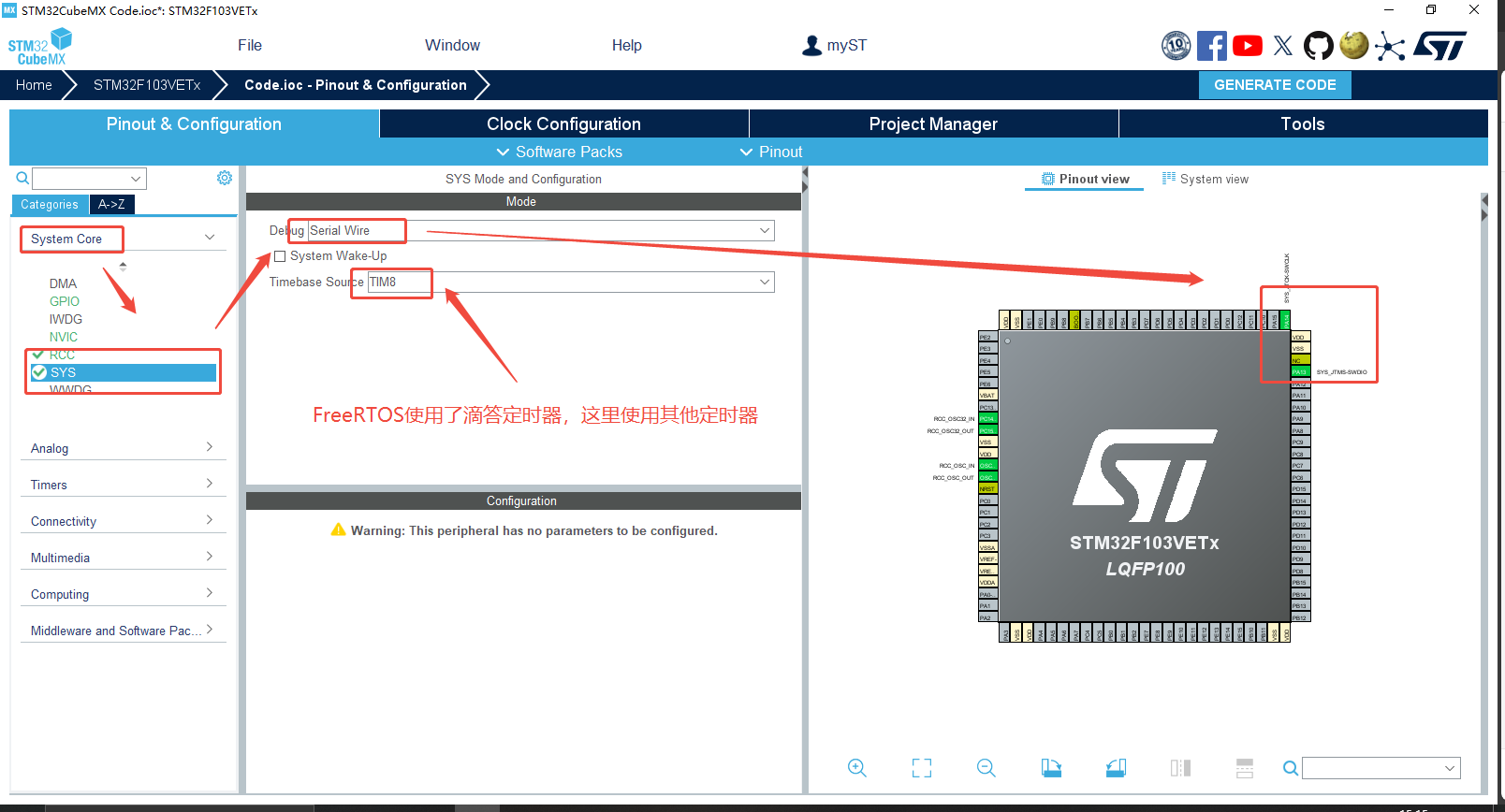The width and height of the screenshot is (1505, 812).
Task: Go to the Home breadcrumb
Action: point(34,84)
